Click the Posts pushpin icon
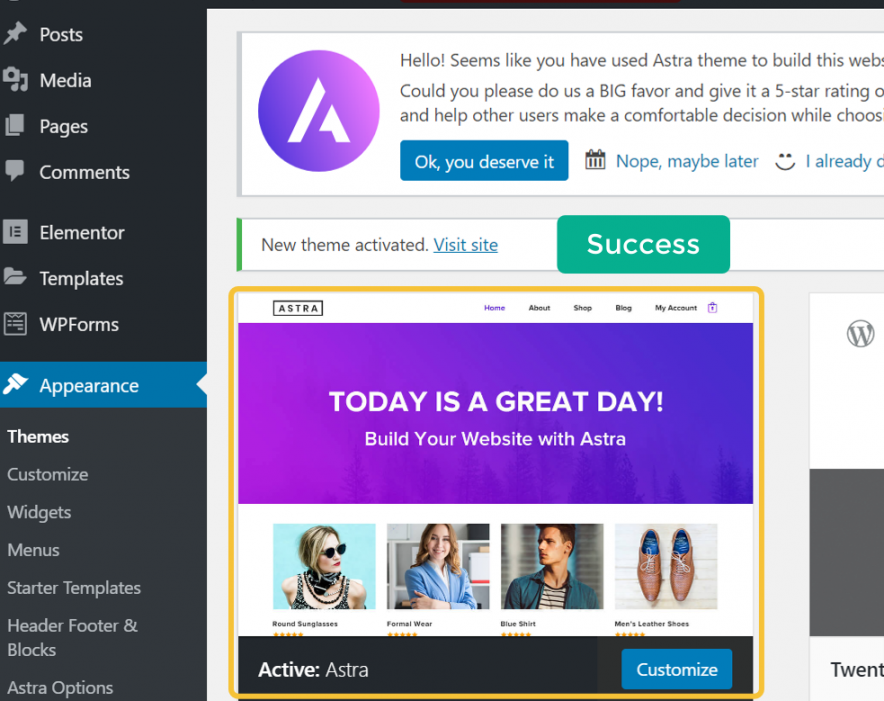 15,34
